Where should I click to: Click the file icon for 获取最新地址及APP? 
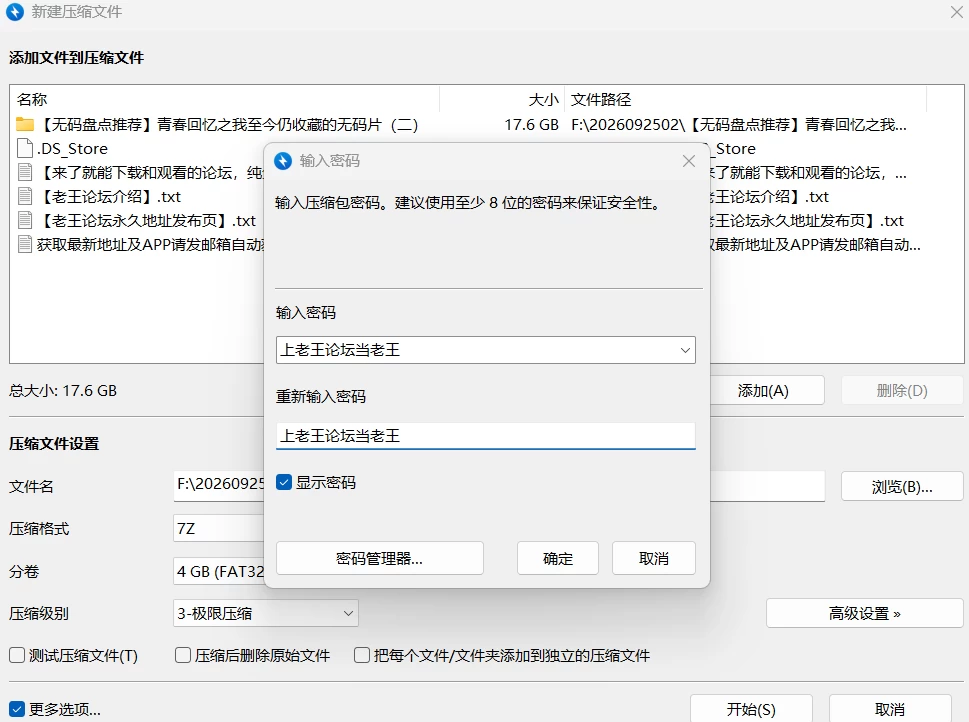click(25, 244)
